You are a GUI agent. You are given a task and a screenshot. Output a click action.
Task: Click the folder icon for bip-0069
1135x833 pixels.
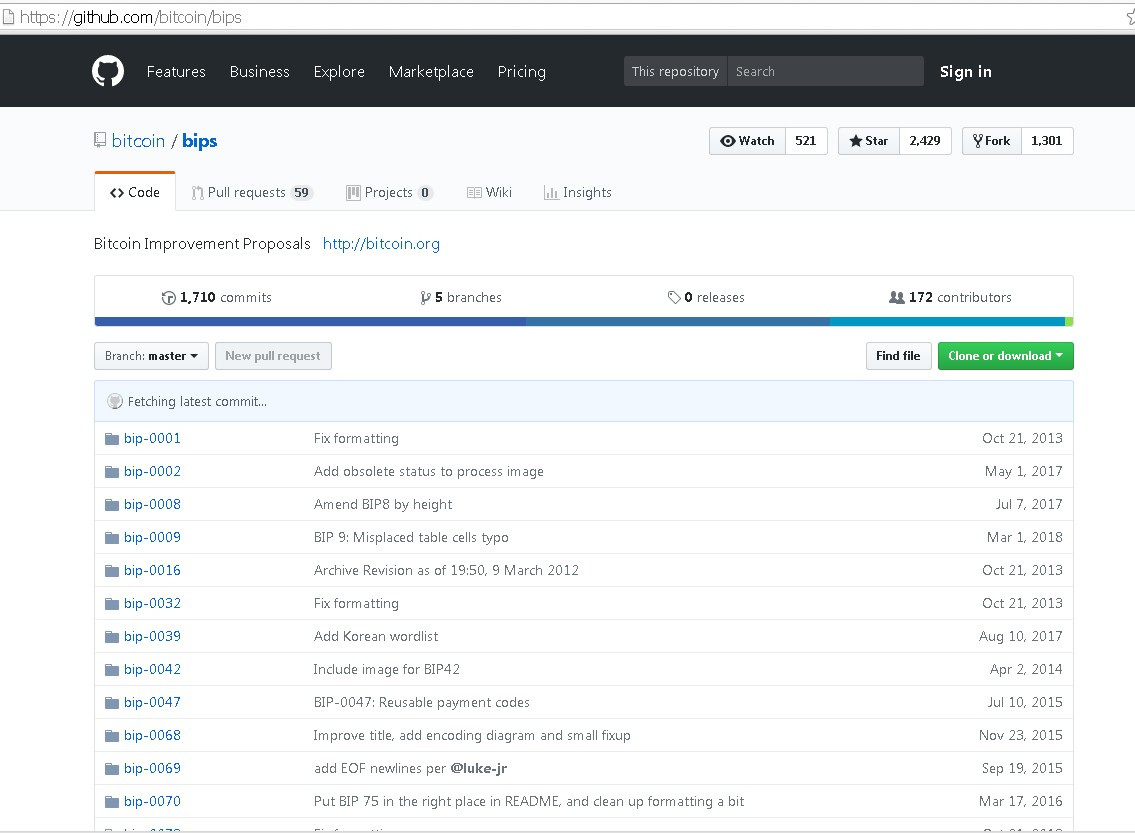[x=111, y=769]
